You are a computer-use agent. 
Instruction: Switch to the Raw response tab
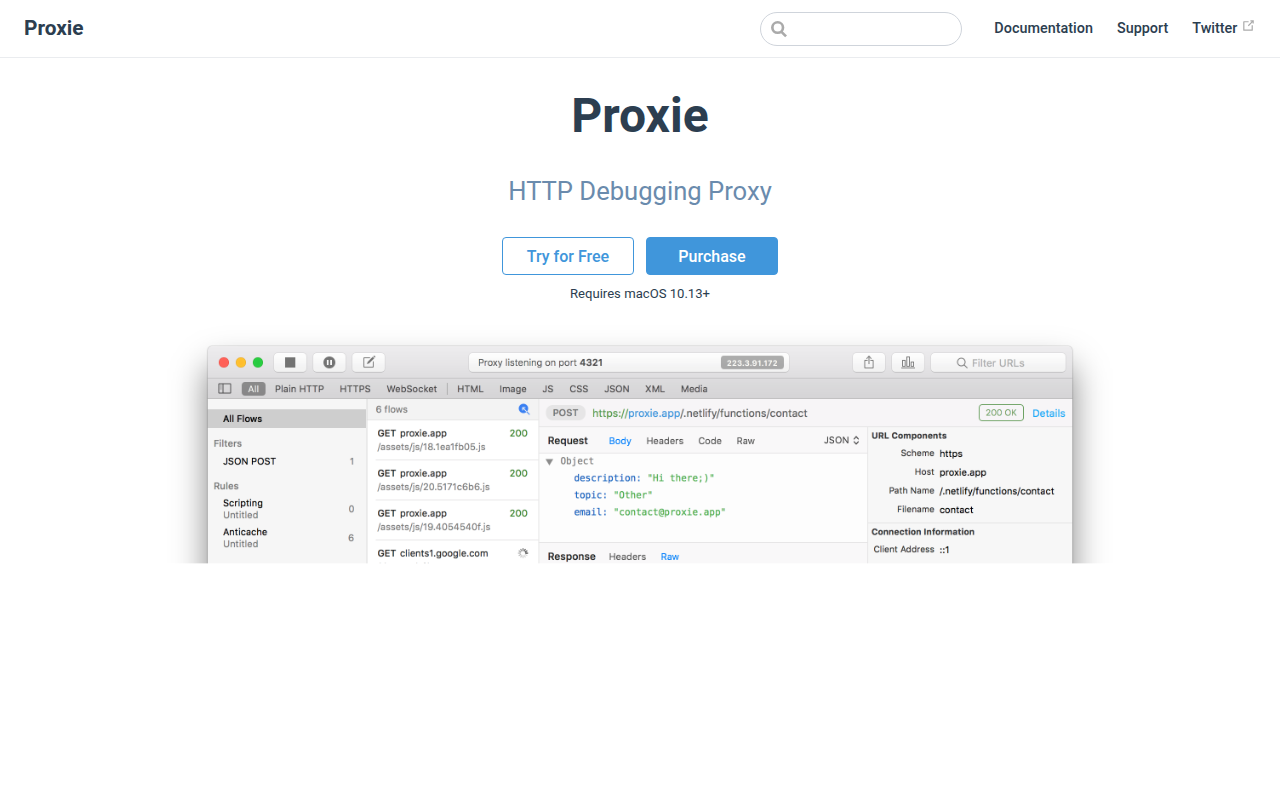click(x=670, y=556)
